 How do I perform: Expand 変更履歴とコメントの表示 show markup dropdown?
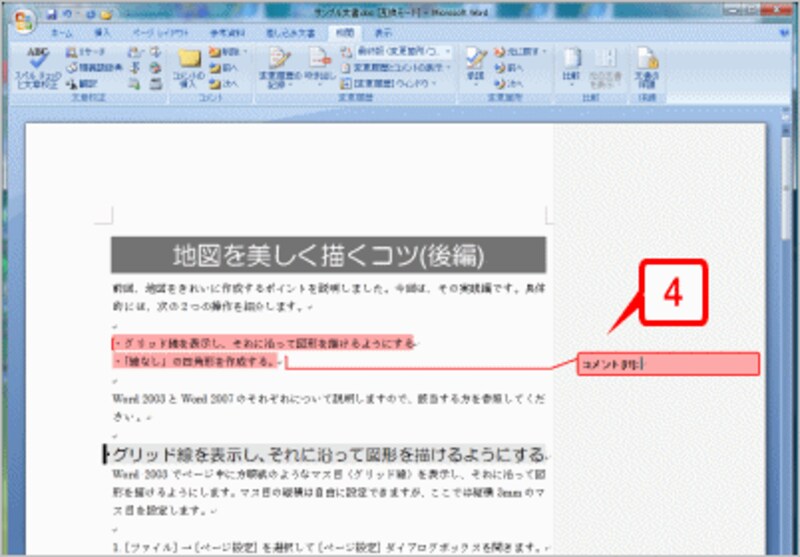[448, 67]
